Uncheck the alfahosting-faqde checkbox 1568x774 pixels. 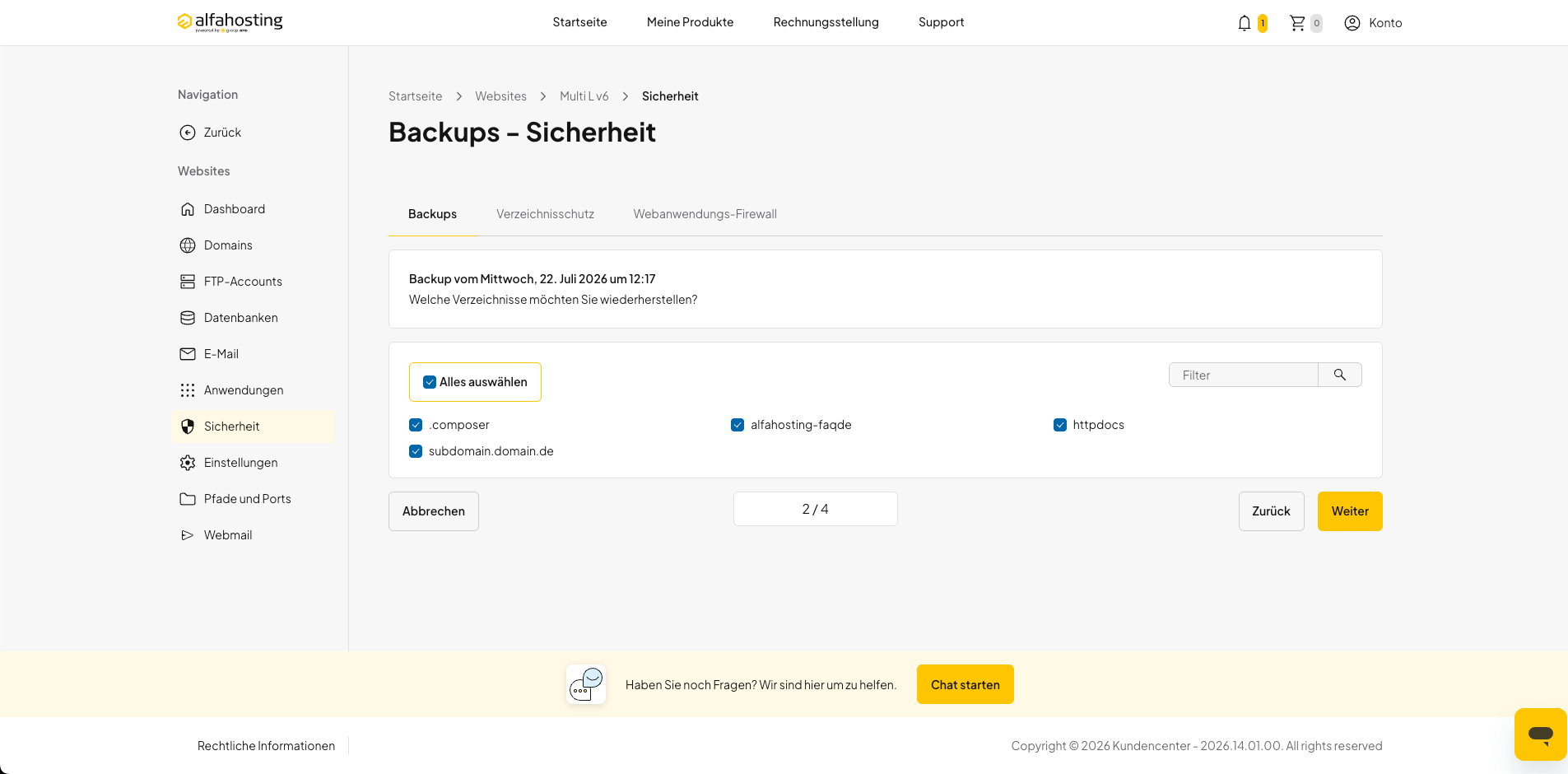coord(737,425)
